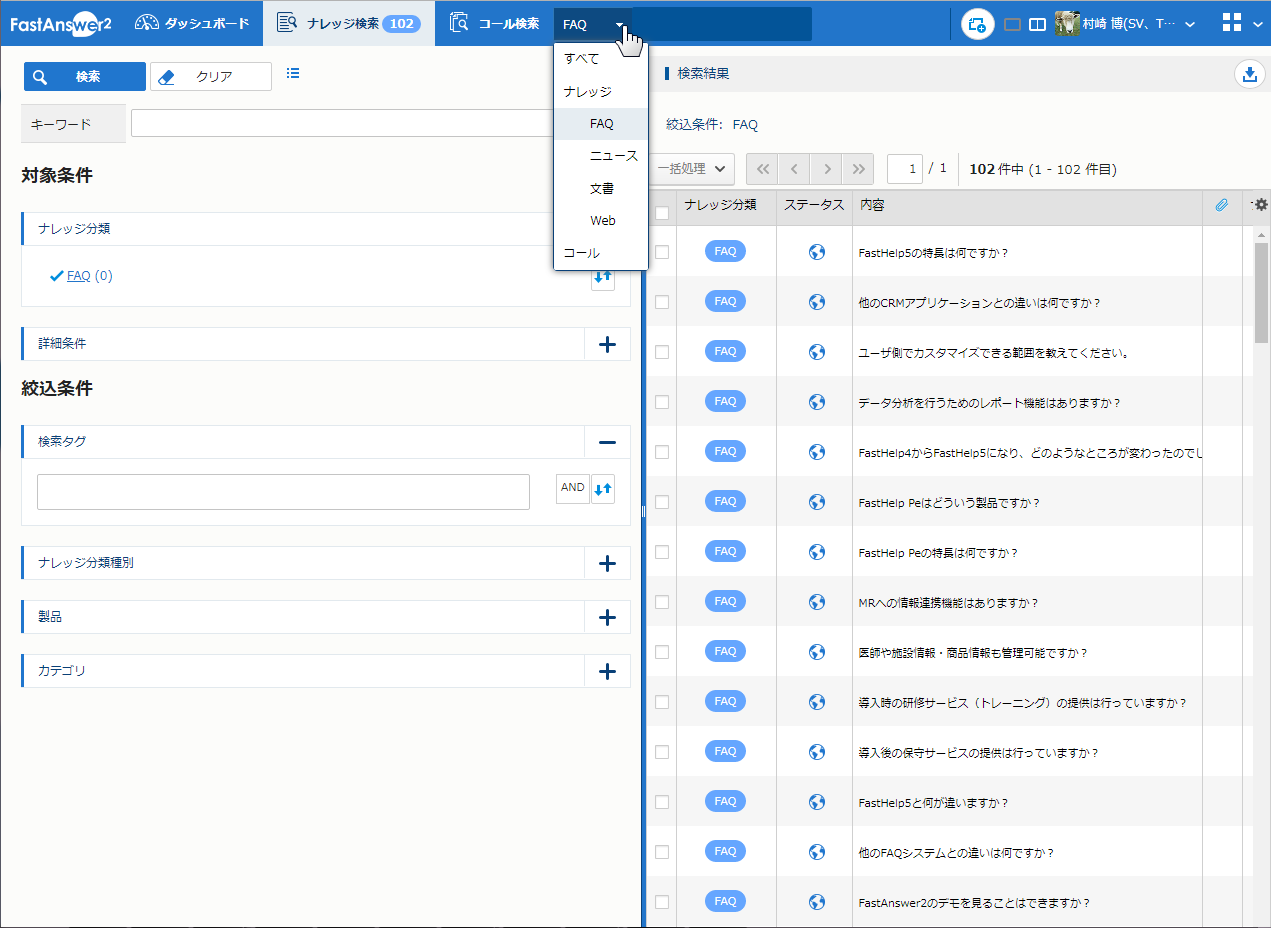Select checkbox for MRへの情報連携機能 row
Viewport: 1271px width, 928px height.
[662, 602]
